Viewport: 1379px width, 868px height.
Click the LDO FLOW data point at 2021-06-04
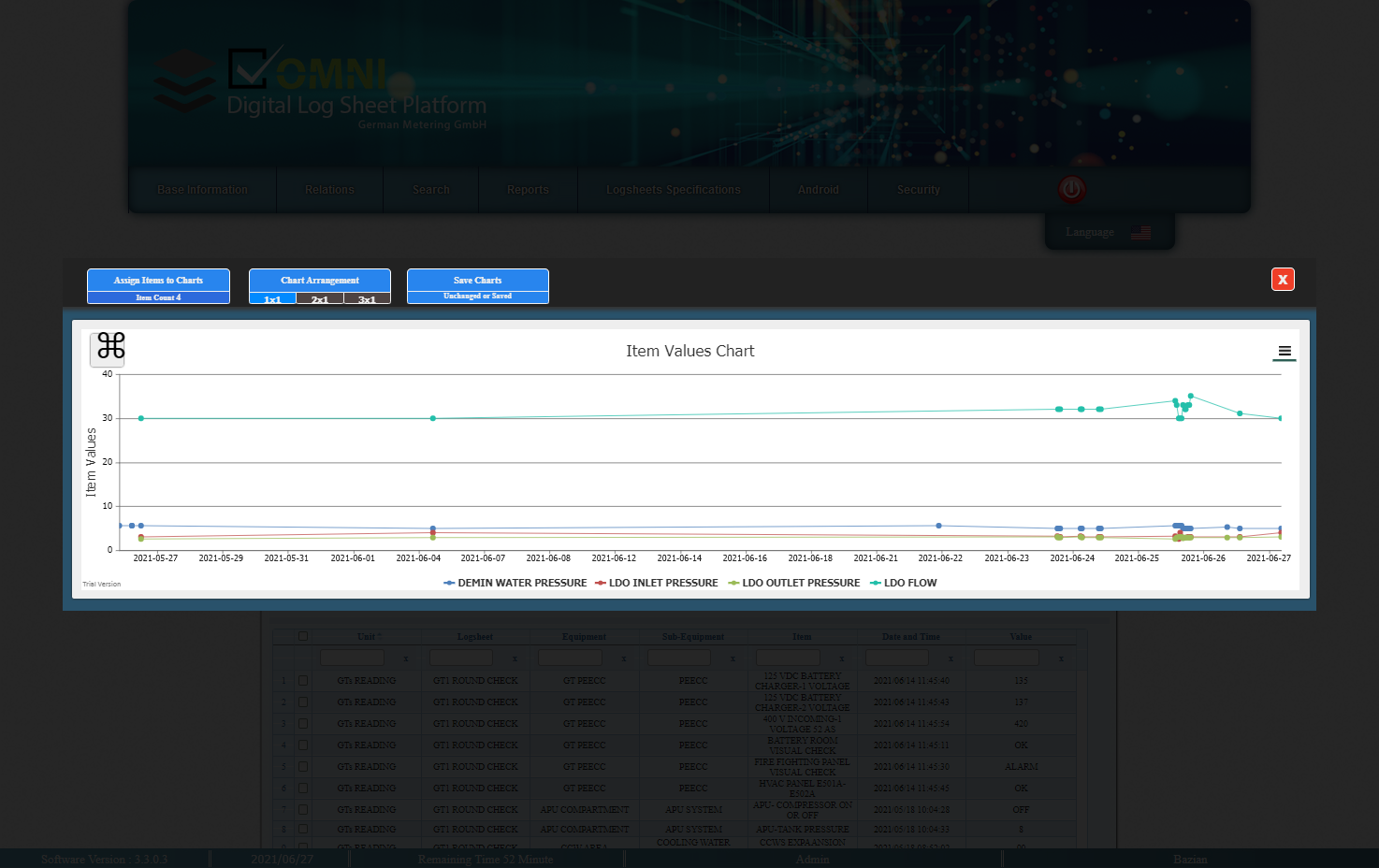pyautogui.click(x=433, y=418)
